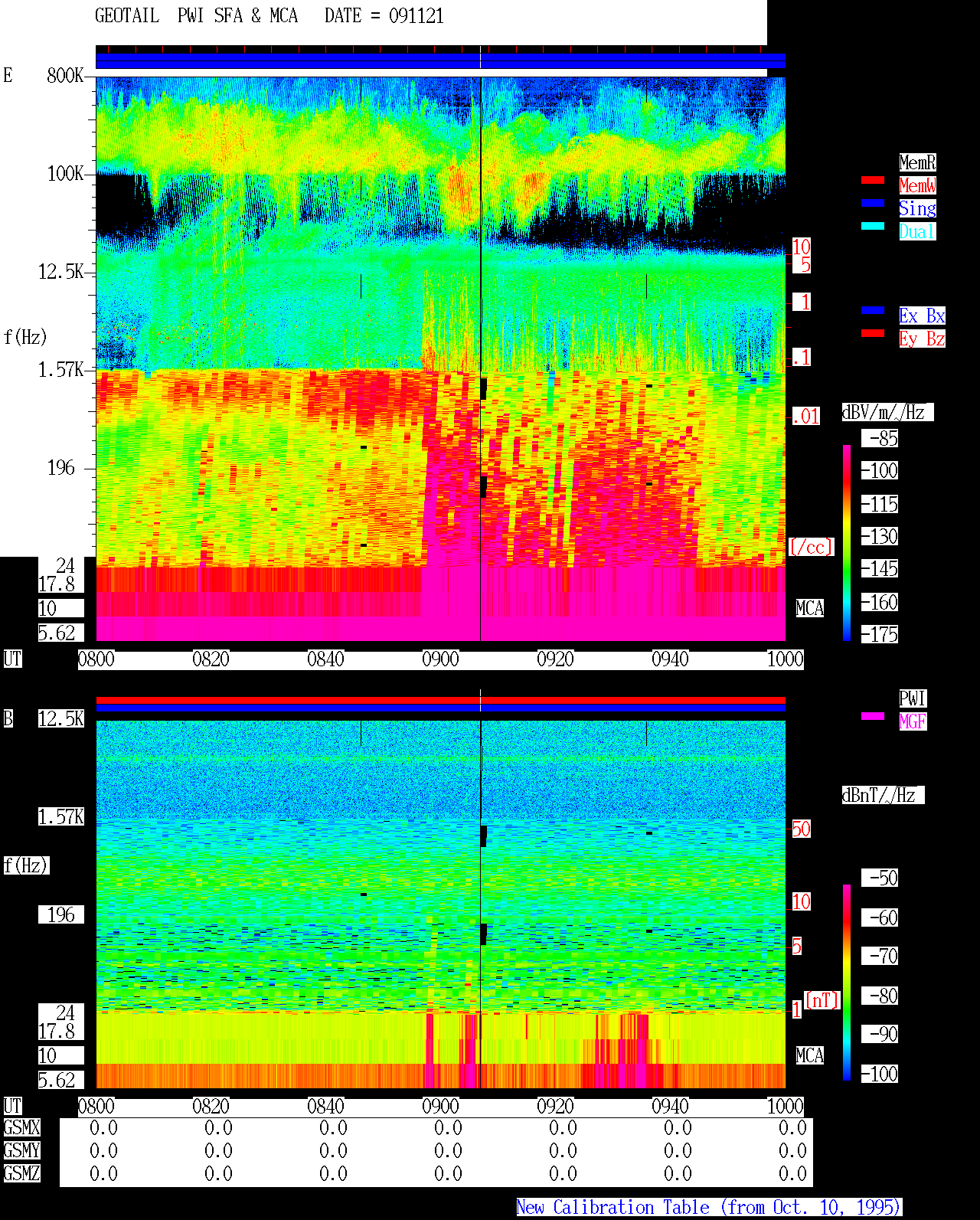This screenshot has width=980, height=1220.
Task: Select the "GSMZ" row label
Action: coord(21,1173)
